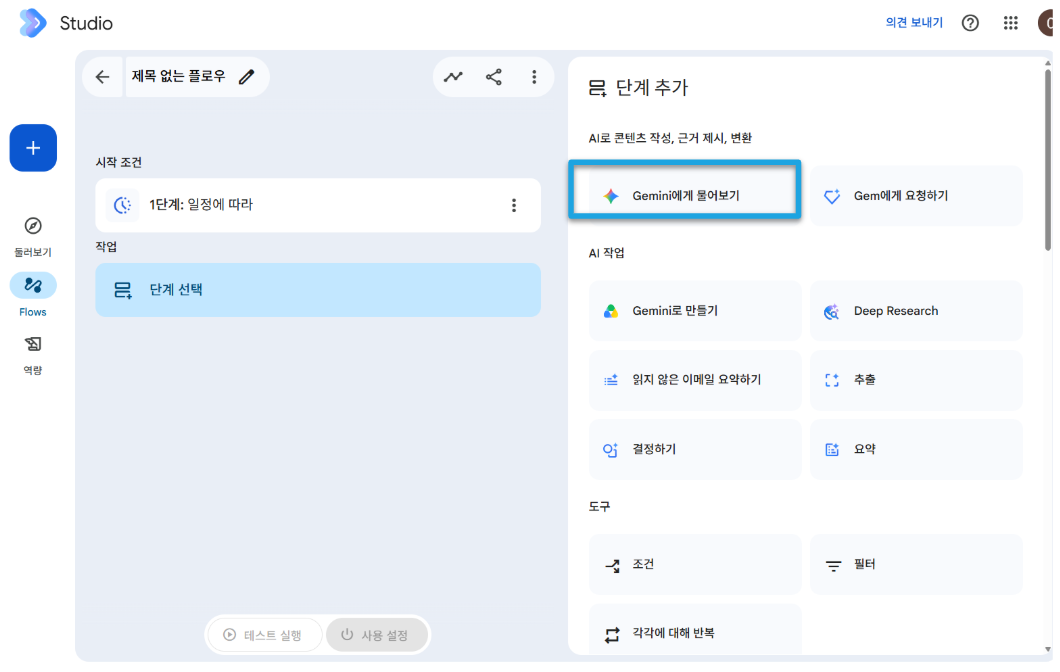Image resolution: width=1060 pixels, height=672 pixels.
Task: Click the share icon in the toolbar
Action: click(493, 77)
